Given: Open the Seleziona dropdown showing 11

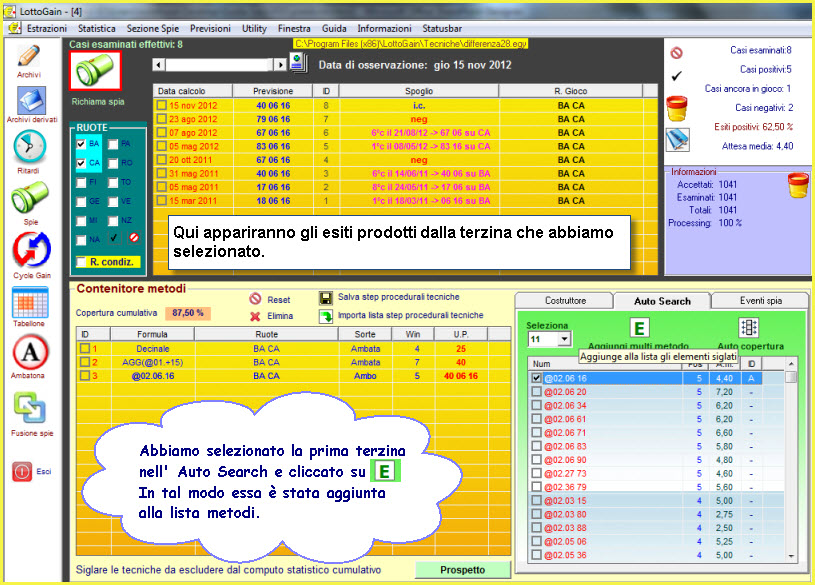Looking at the screenshot, I should (564, 339).
